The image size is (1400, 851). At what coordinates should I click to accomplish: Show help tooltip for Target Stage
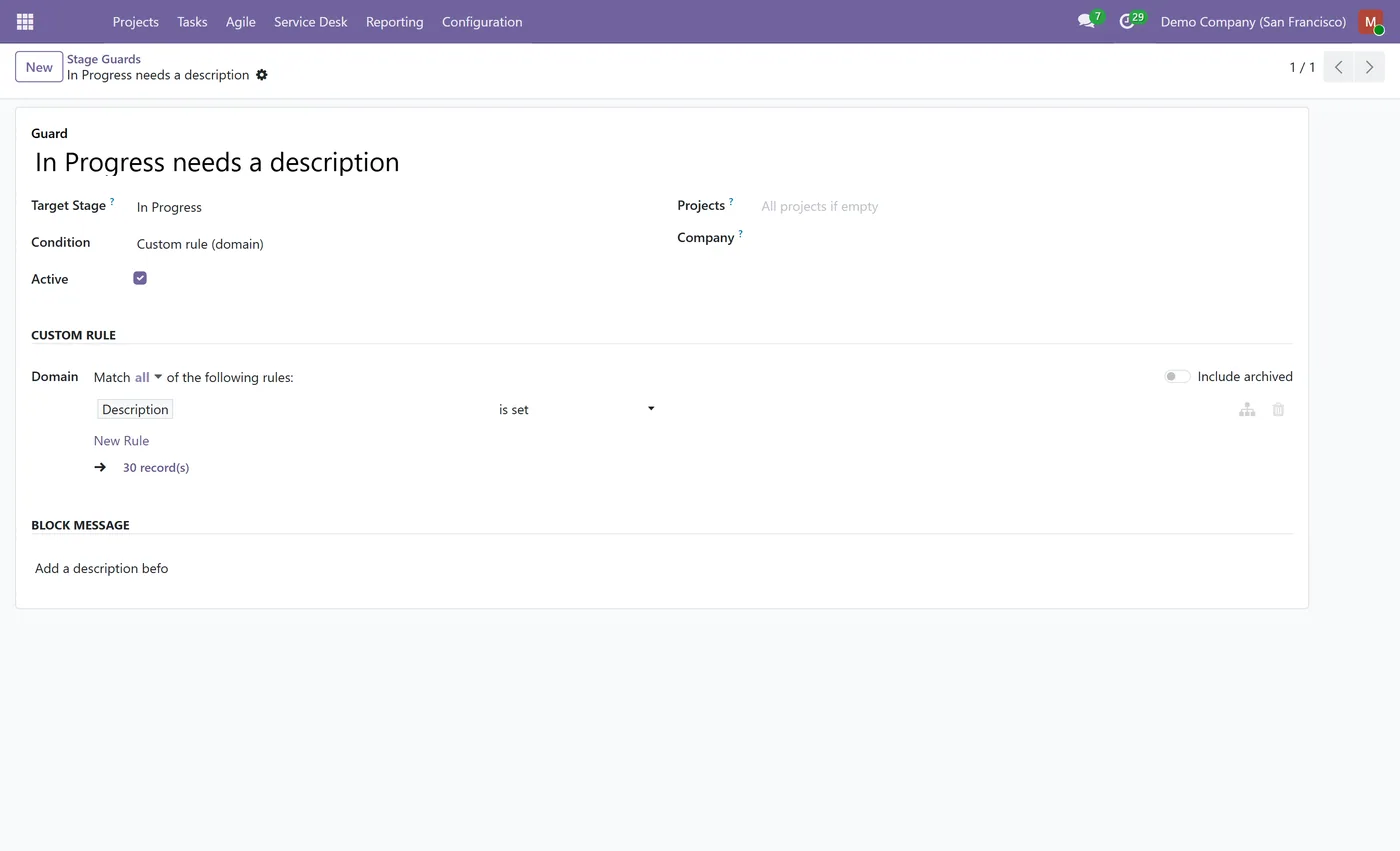point(112,202)
